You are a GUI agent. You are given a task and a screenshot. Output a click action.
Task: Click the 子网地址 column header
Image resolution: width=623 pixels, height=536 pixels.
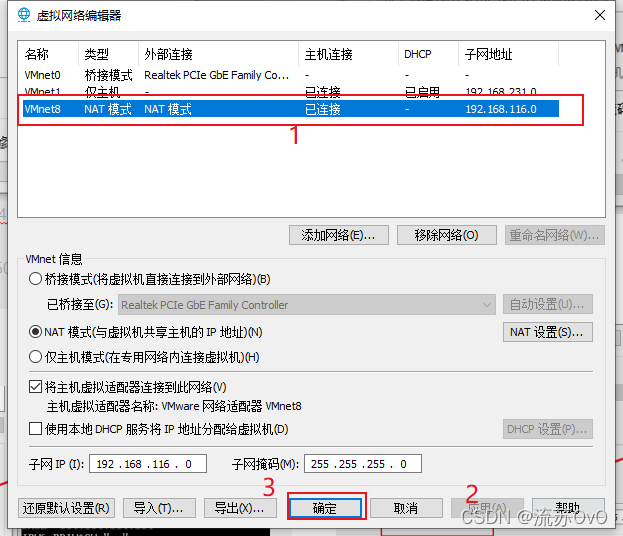click(x=508, y=54)
